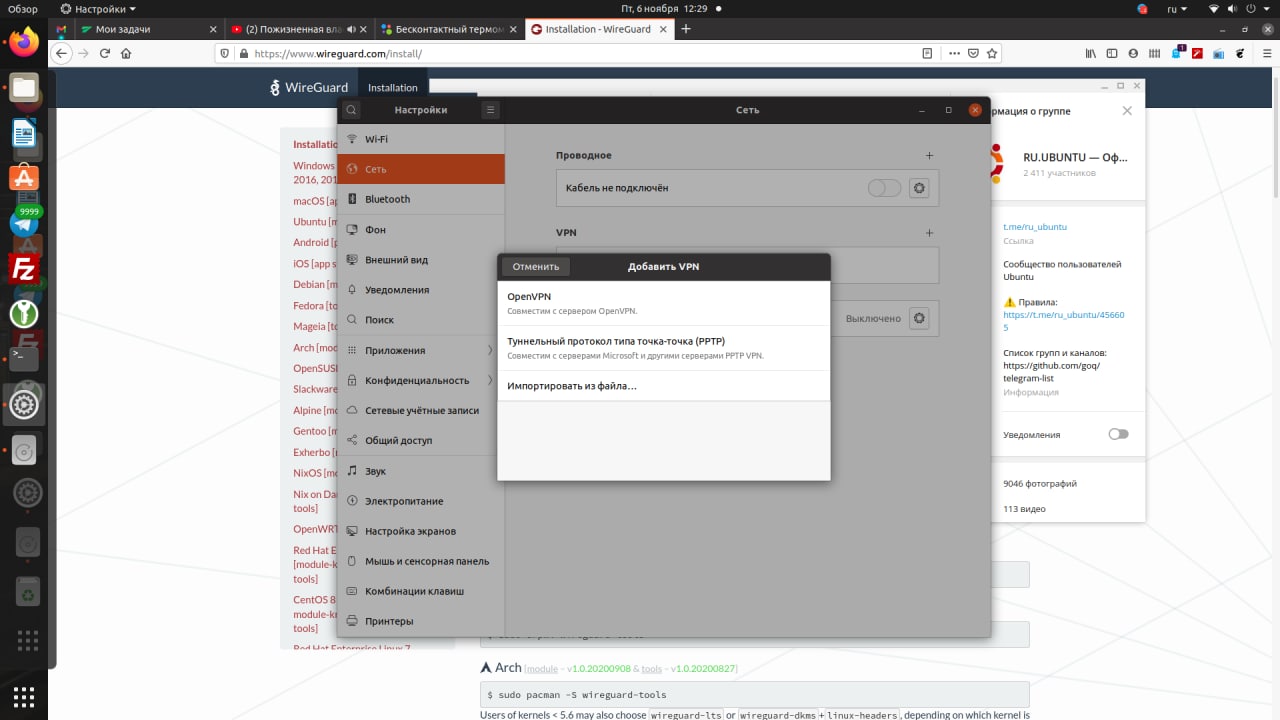Open 9046 фотографий in Telegram group info
Image resolution: width=1280 pixels, height=720 pixels.
(x=1040, y=483)
